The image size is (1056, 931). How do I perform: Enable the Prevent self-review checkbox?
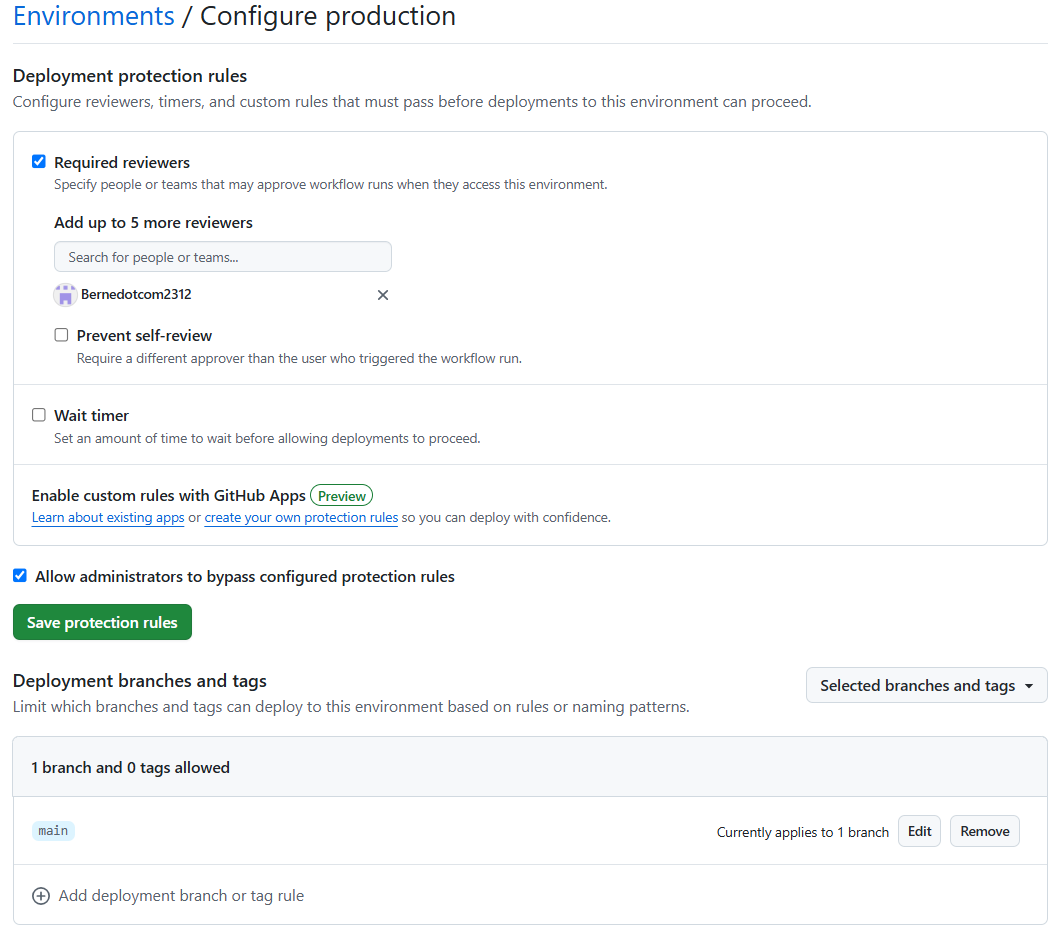point(61,335)
